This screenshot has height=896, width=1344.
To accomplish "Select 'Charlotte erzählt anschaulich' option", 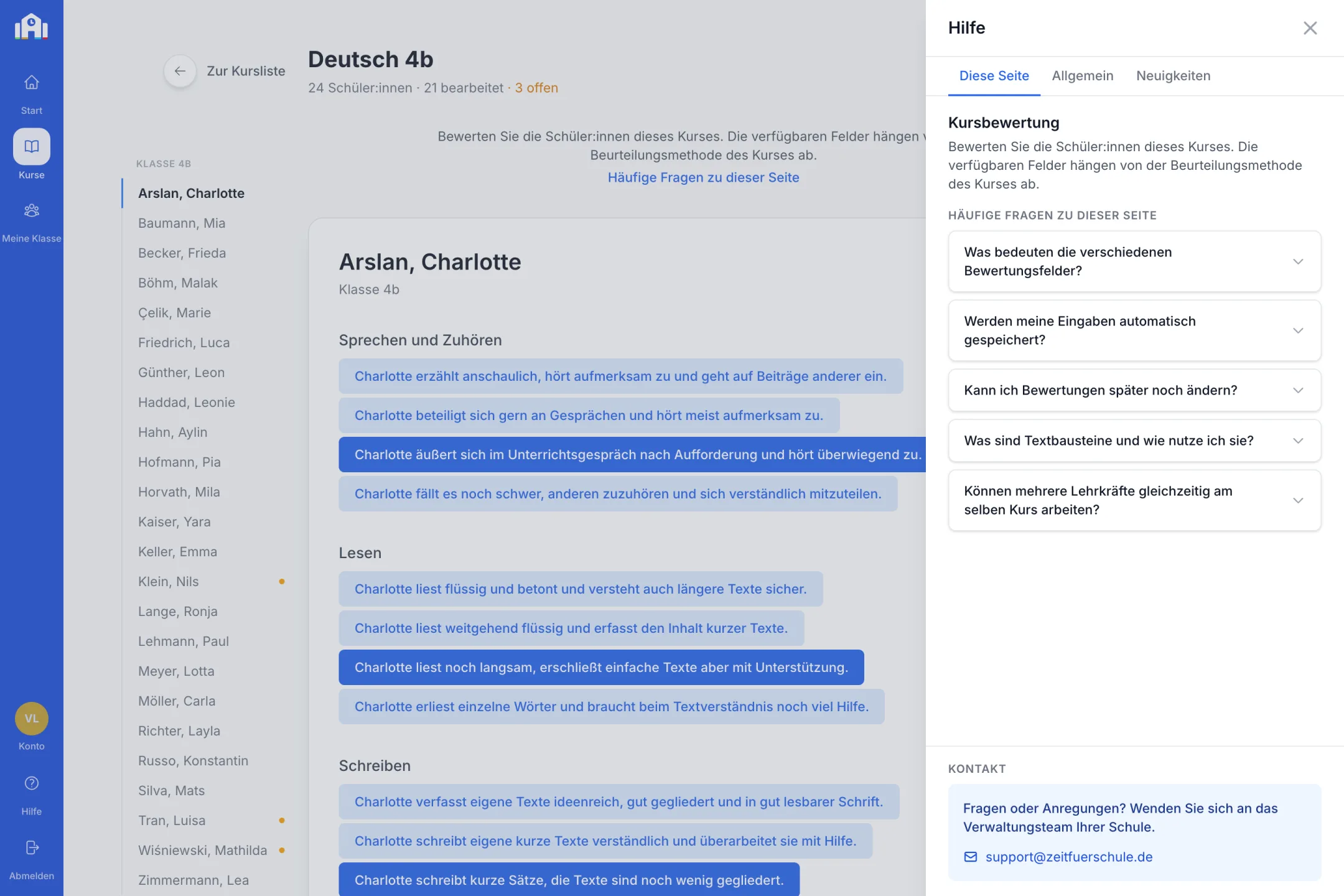I will 620,376.
